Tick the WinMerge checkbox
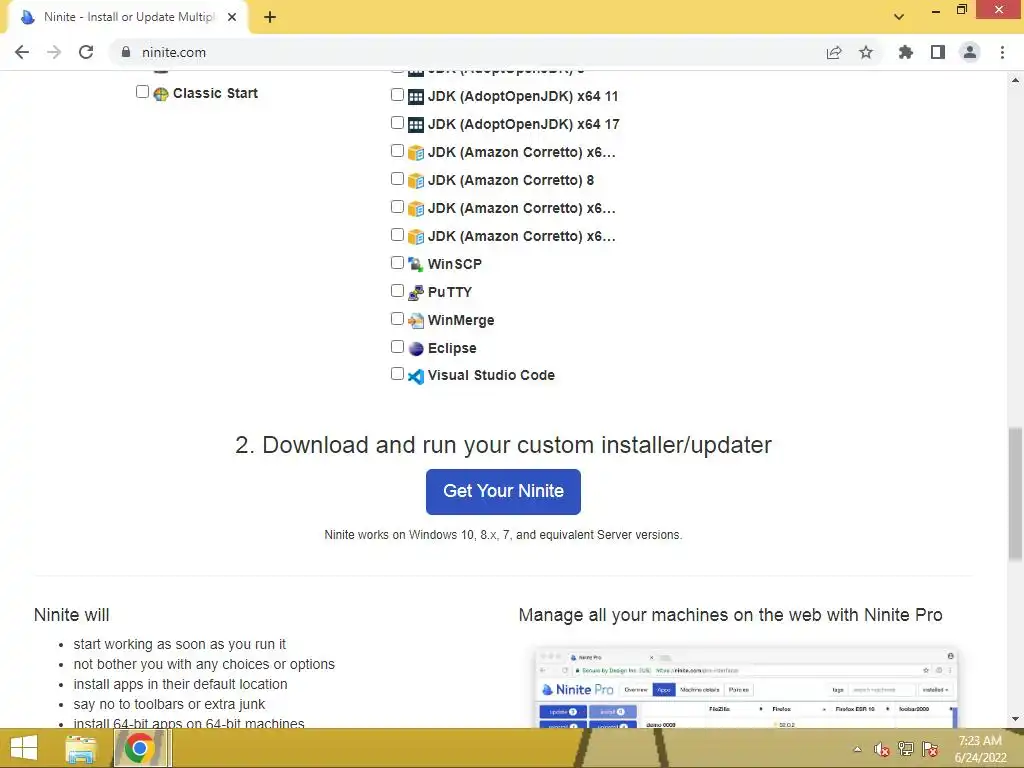 pyautogui.click(x=397, y=319)
